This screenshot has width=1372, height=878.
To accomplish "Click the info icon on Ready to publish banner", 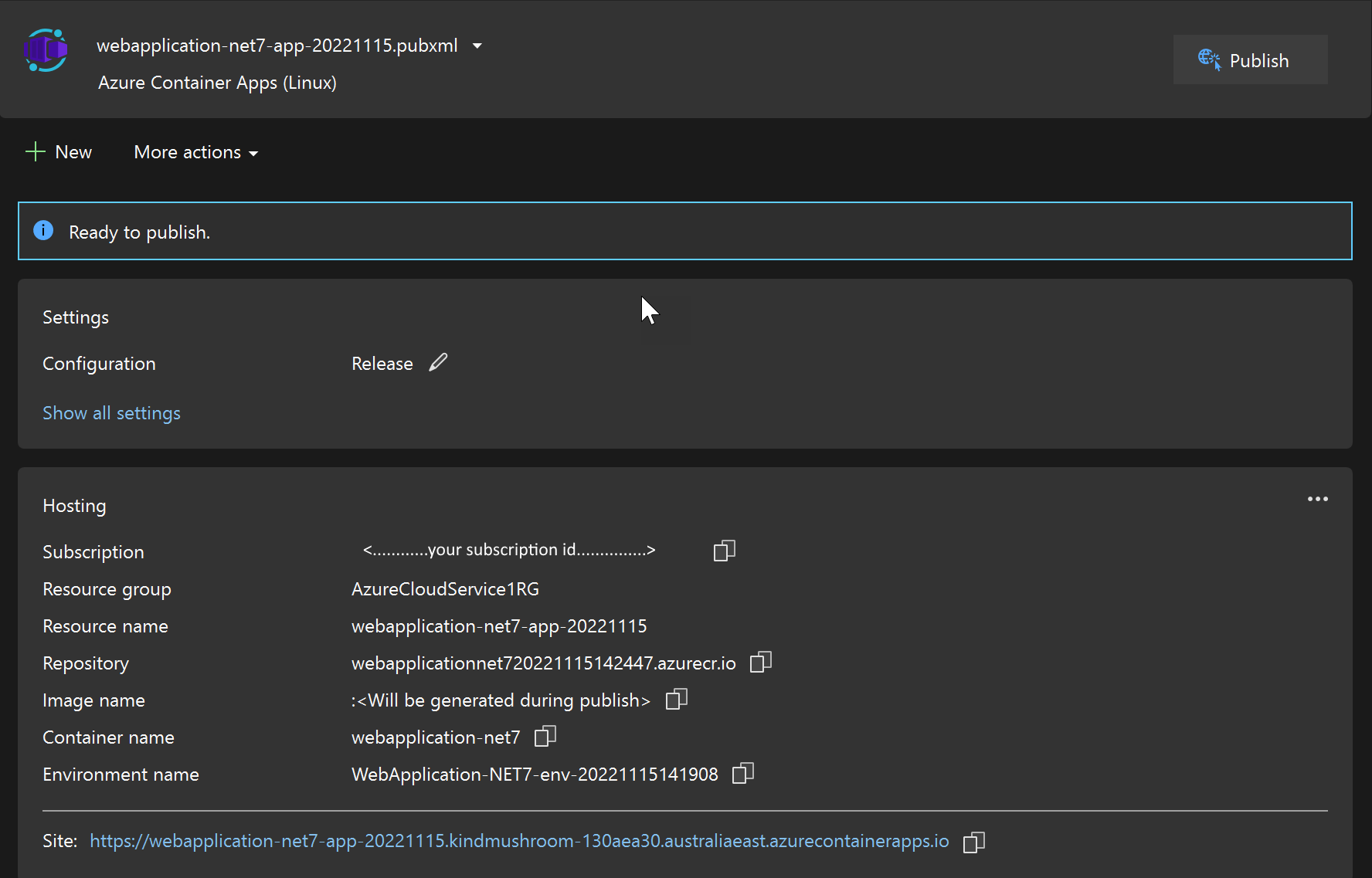I will pos(43,230).
